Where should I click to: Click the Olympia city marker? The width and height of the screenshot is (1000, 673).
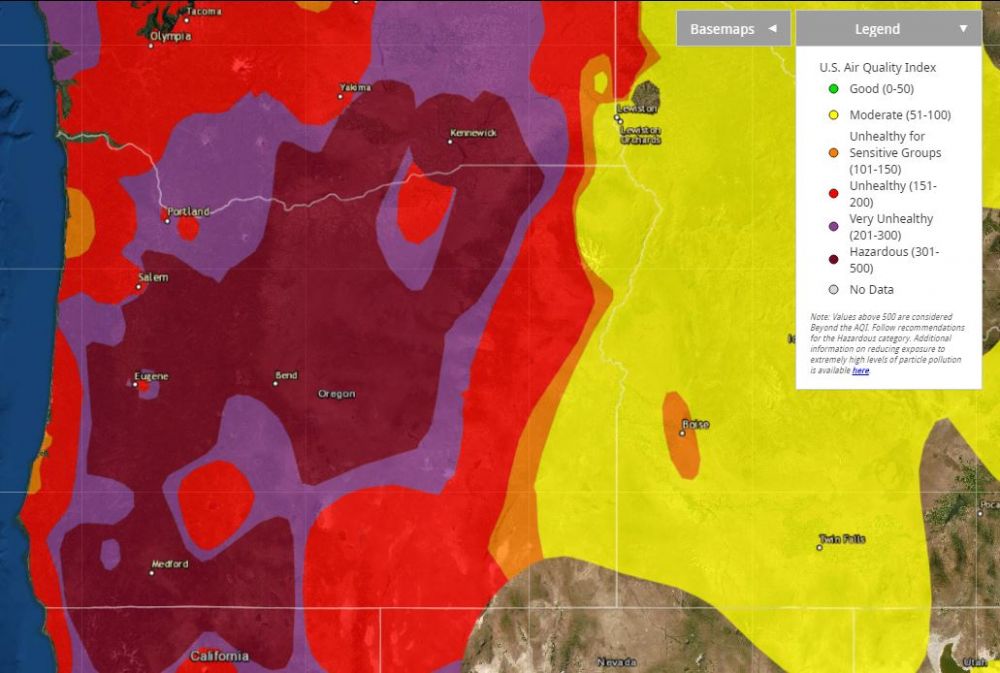151,45
